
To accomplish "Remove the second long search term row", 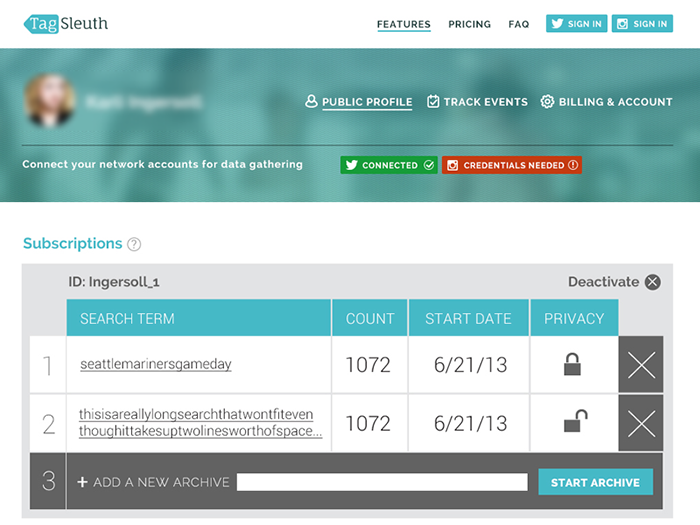I will (641, 423).
